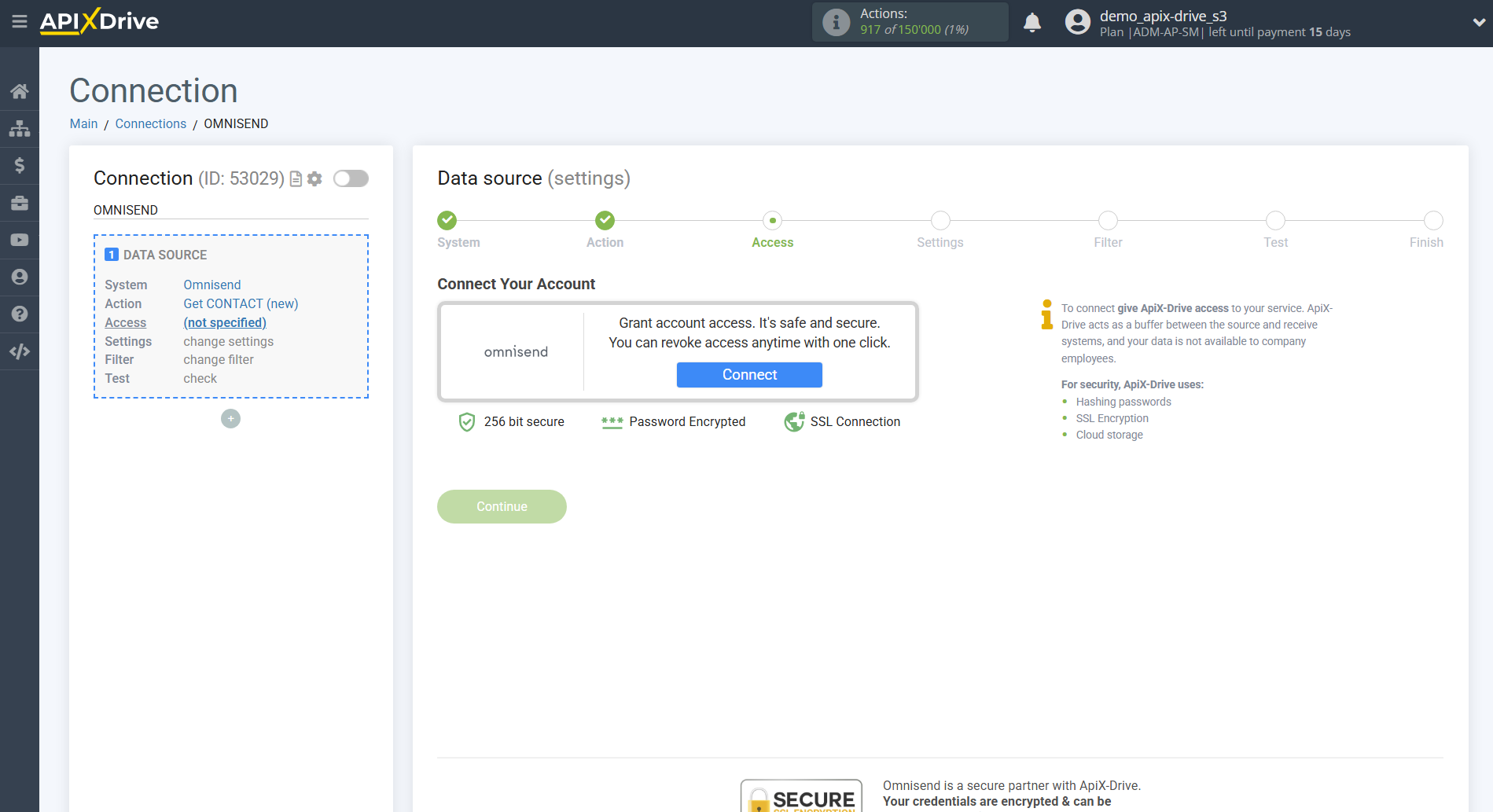1493x812 pixels.
Task: Click the document icon next to Connection ID
Action: (x=295, y=178)
